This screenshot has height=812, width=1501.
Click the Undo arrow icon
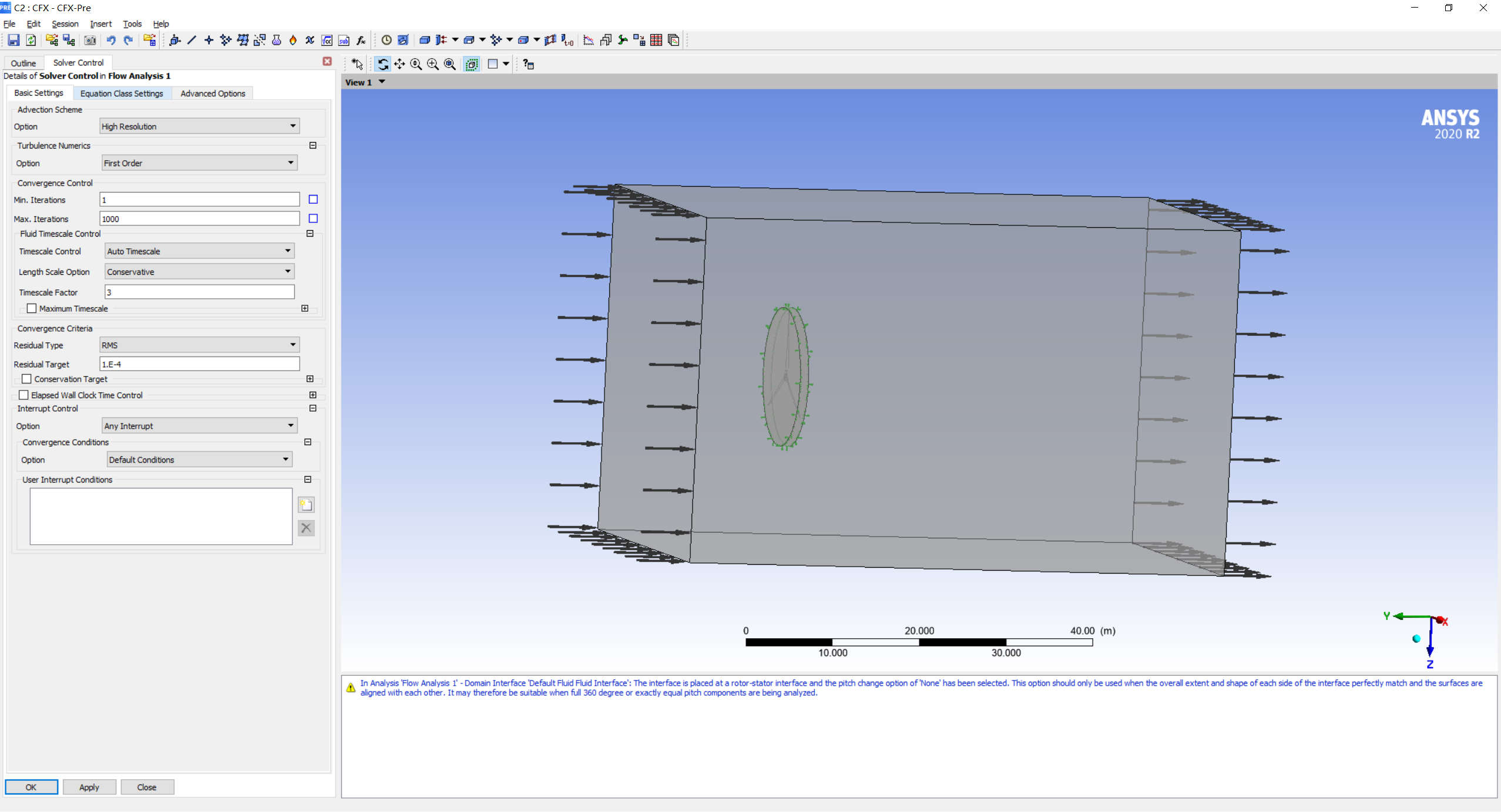111,40
